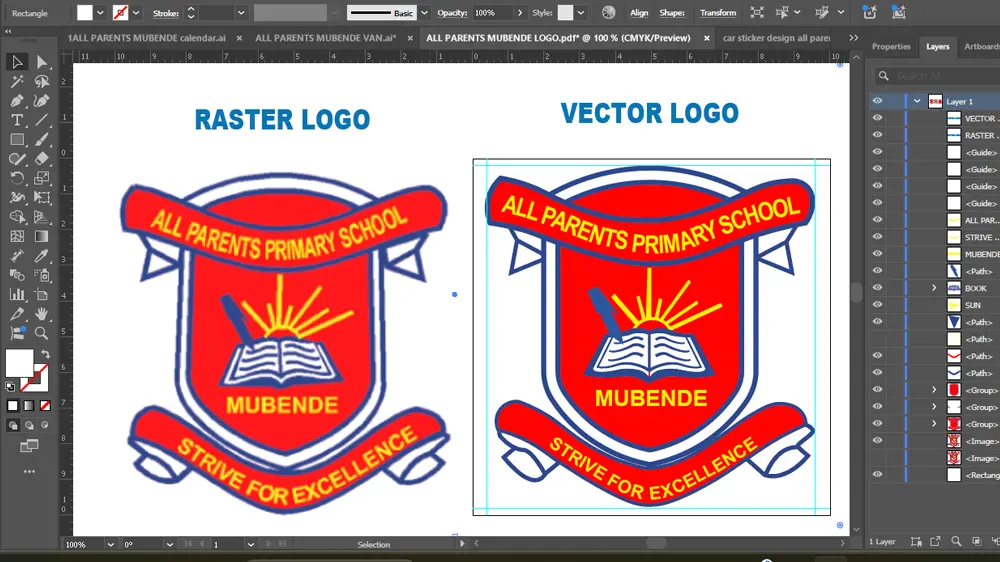Toggle visibility of STRIVE text item

pos(878,237)
